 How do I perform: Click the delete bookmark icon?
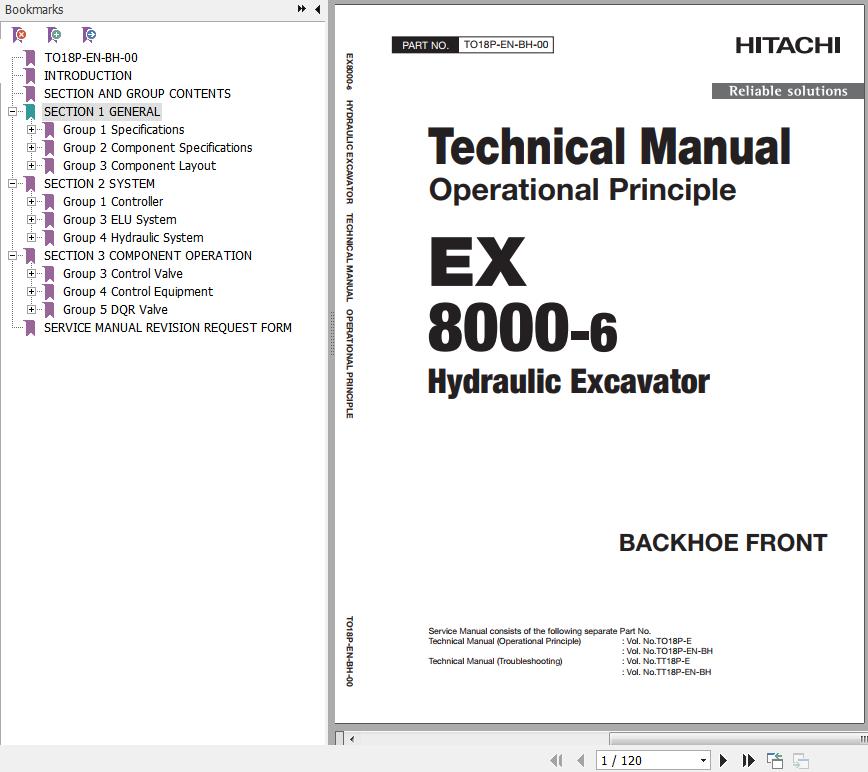pyautogui.click(x=19, y=35)
